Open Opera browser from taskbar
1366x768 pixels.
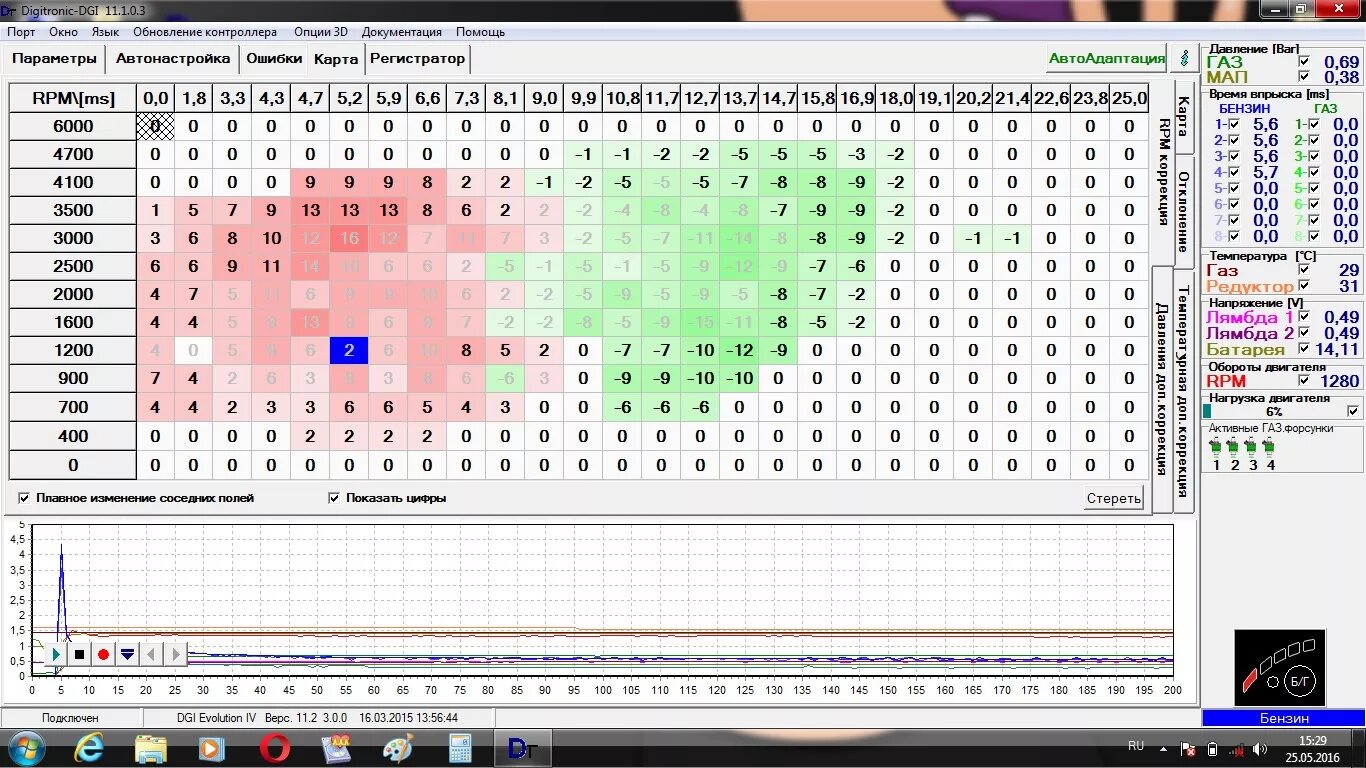(275, 748)
